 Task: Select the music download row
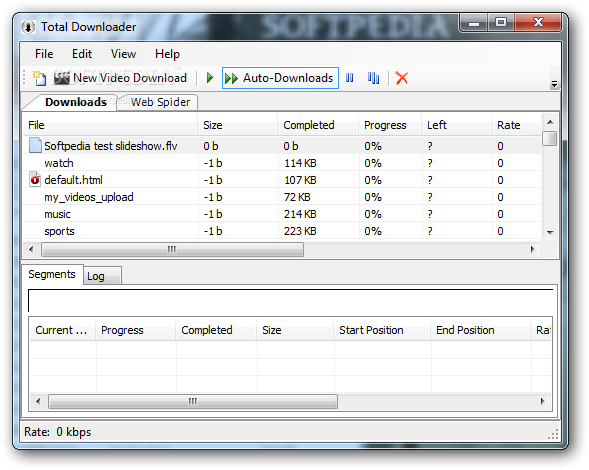282,214
